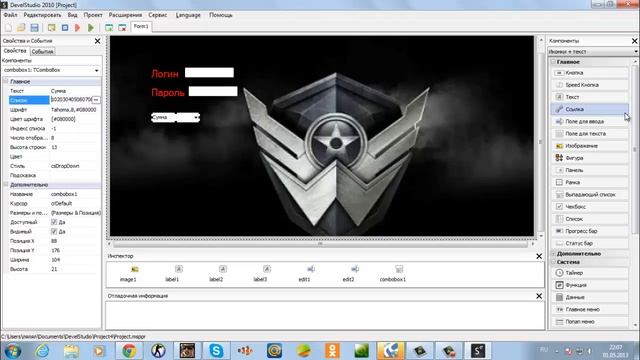Image resolution: width=640 pixels, height=360 pixels.
Task: Create a new project via toolbar icon
Action: tap(8, 28)
